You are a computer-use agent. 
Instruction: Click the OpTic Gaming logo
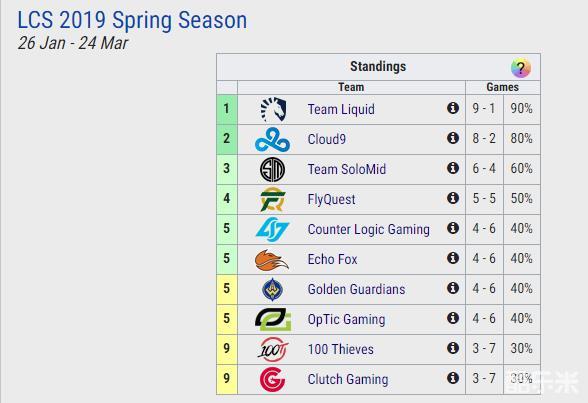[273, 319]
